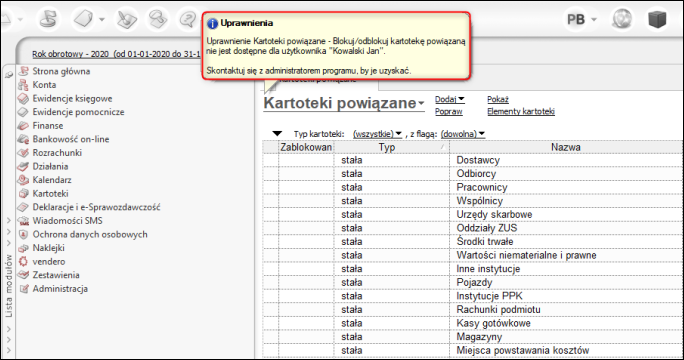
Task: Select the Pracownicy row
Action: tap(473, 187)
